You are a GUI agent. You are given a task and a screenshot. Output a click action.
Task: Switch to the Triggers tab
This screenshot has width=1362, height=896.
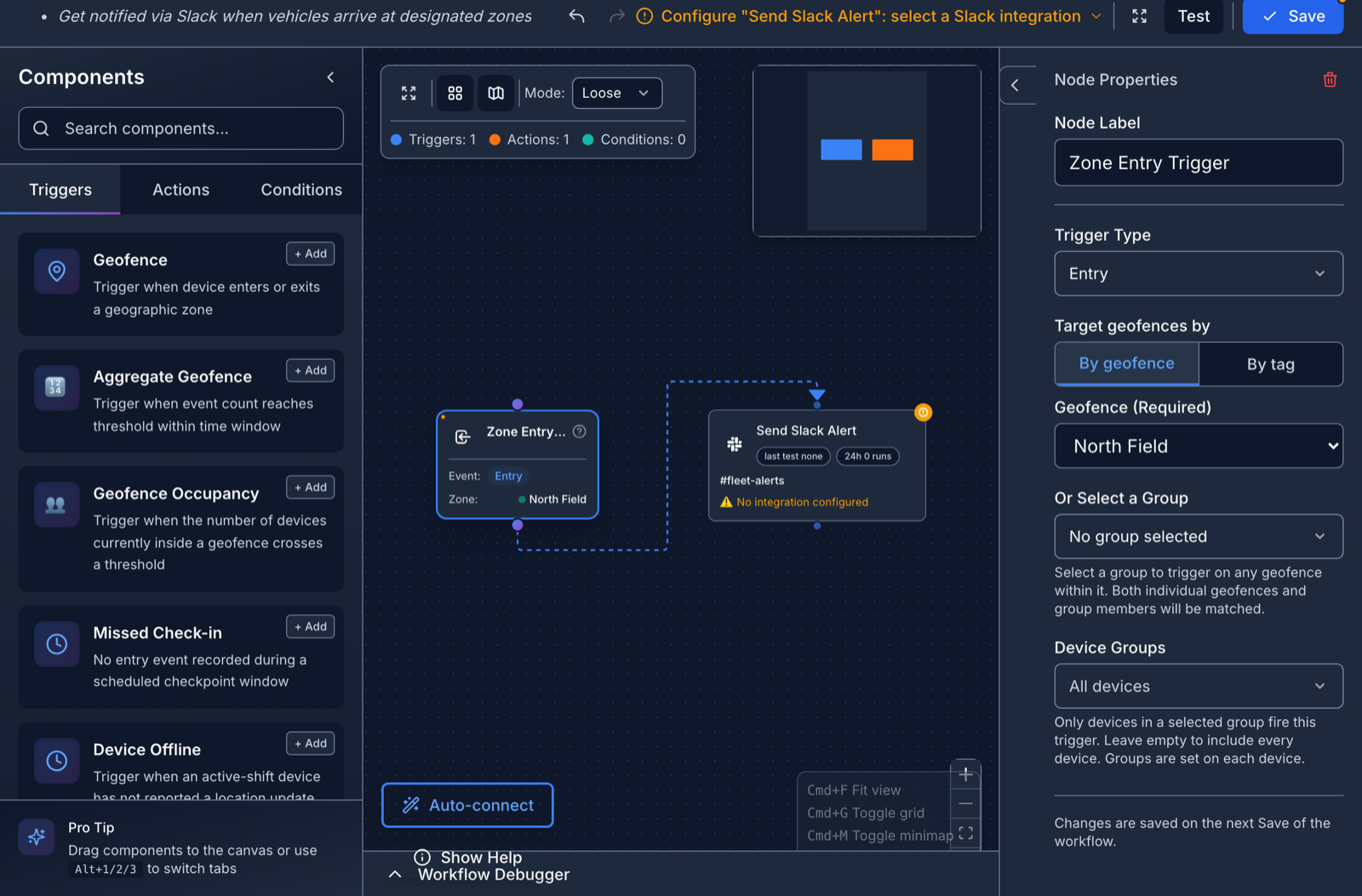(60, 190)
